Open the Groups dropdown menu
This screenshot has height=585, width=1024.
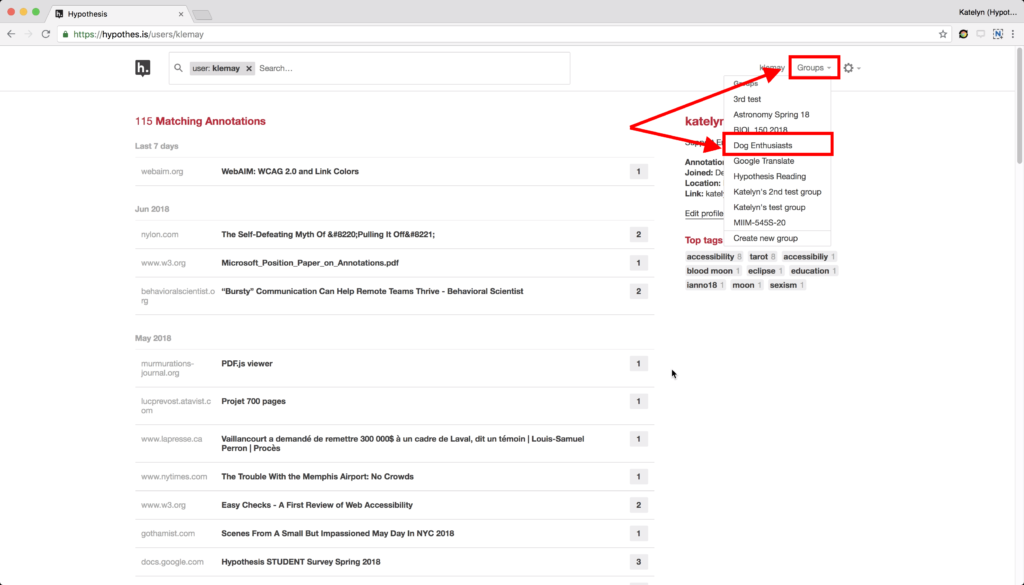point(814,68)
